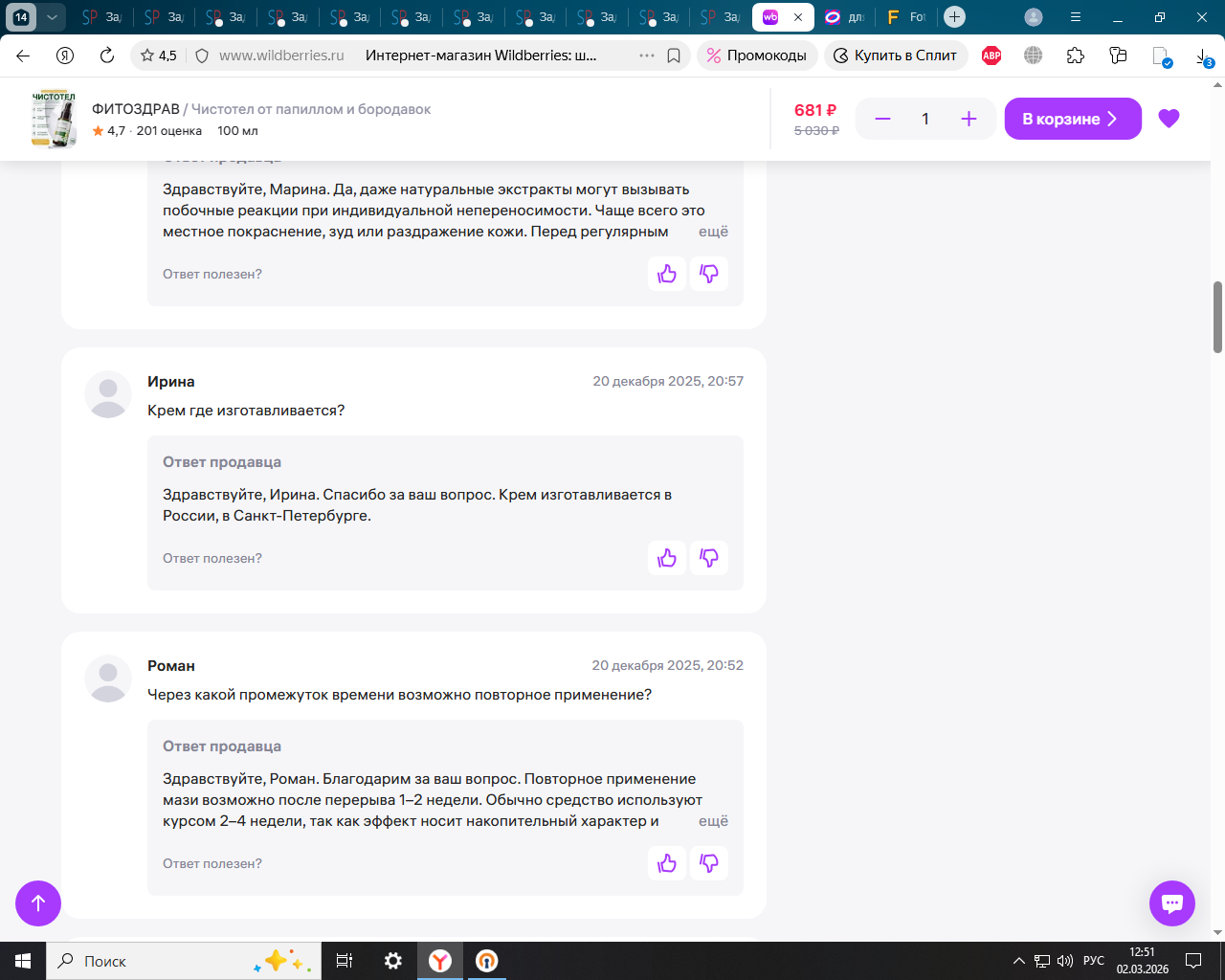
Task: Open the Чистотел product thumbnail
Action: (x=54, y=119)
